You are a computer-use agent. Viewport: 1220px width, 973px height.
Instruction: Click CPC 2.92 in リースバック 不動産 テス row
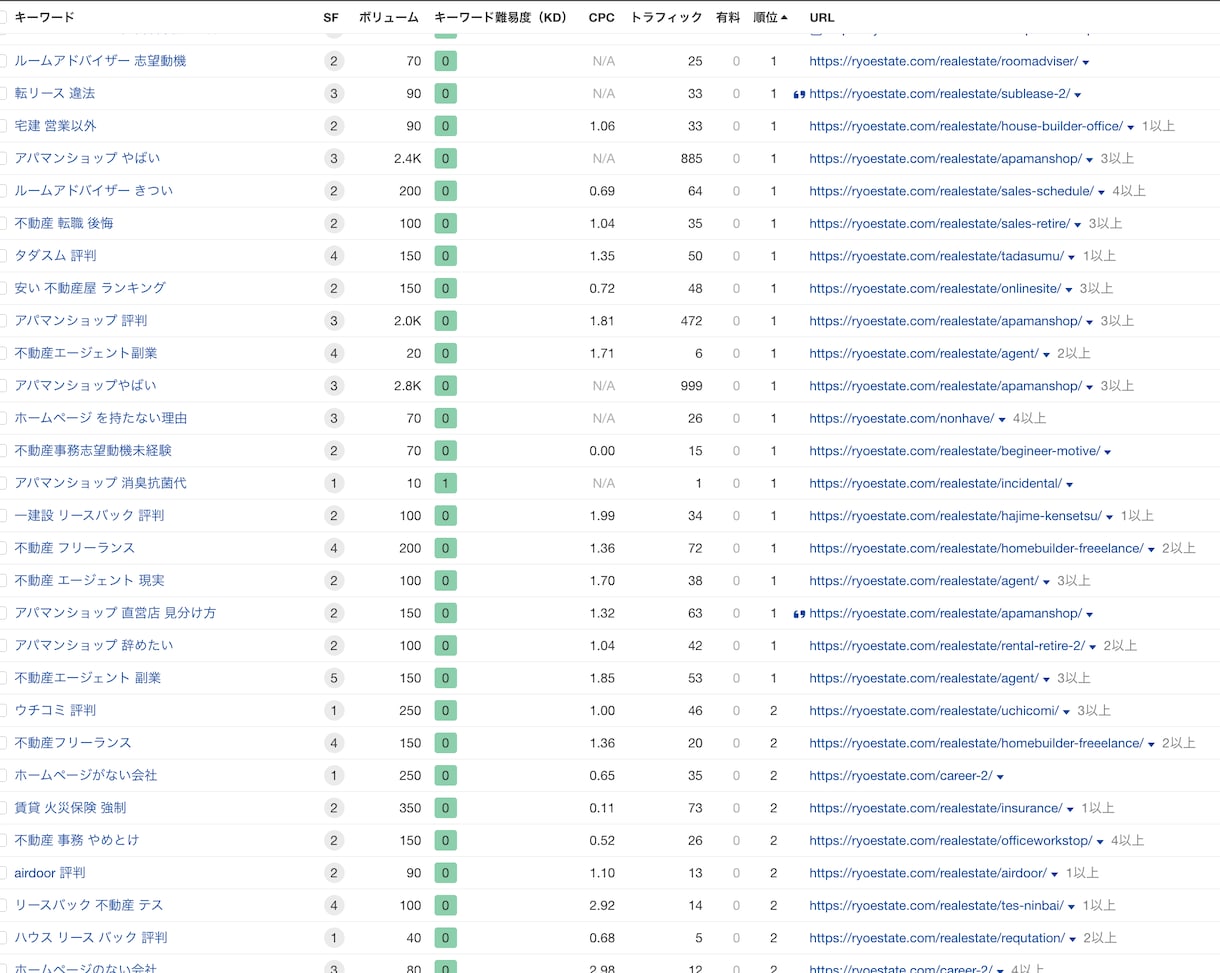pos(602,906)
